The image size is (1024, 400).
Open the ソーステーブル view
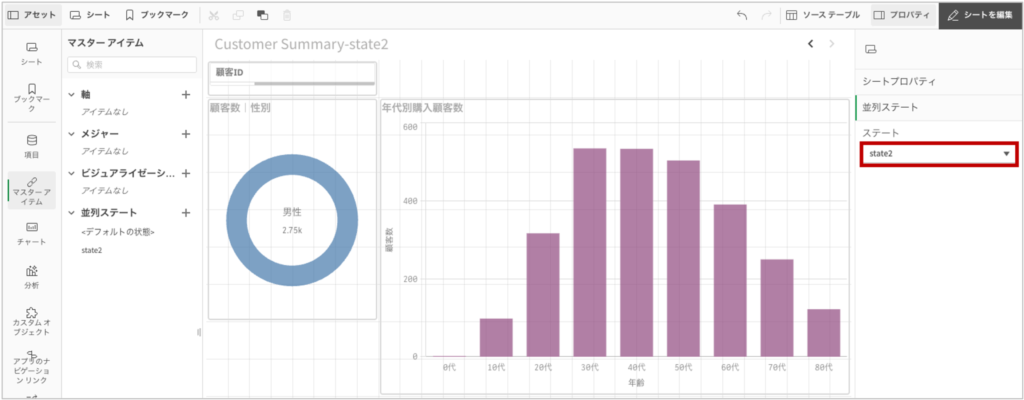(823, 16)
